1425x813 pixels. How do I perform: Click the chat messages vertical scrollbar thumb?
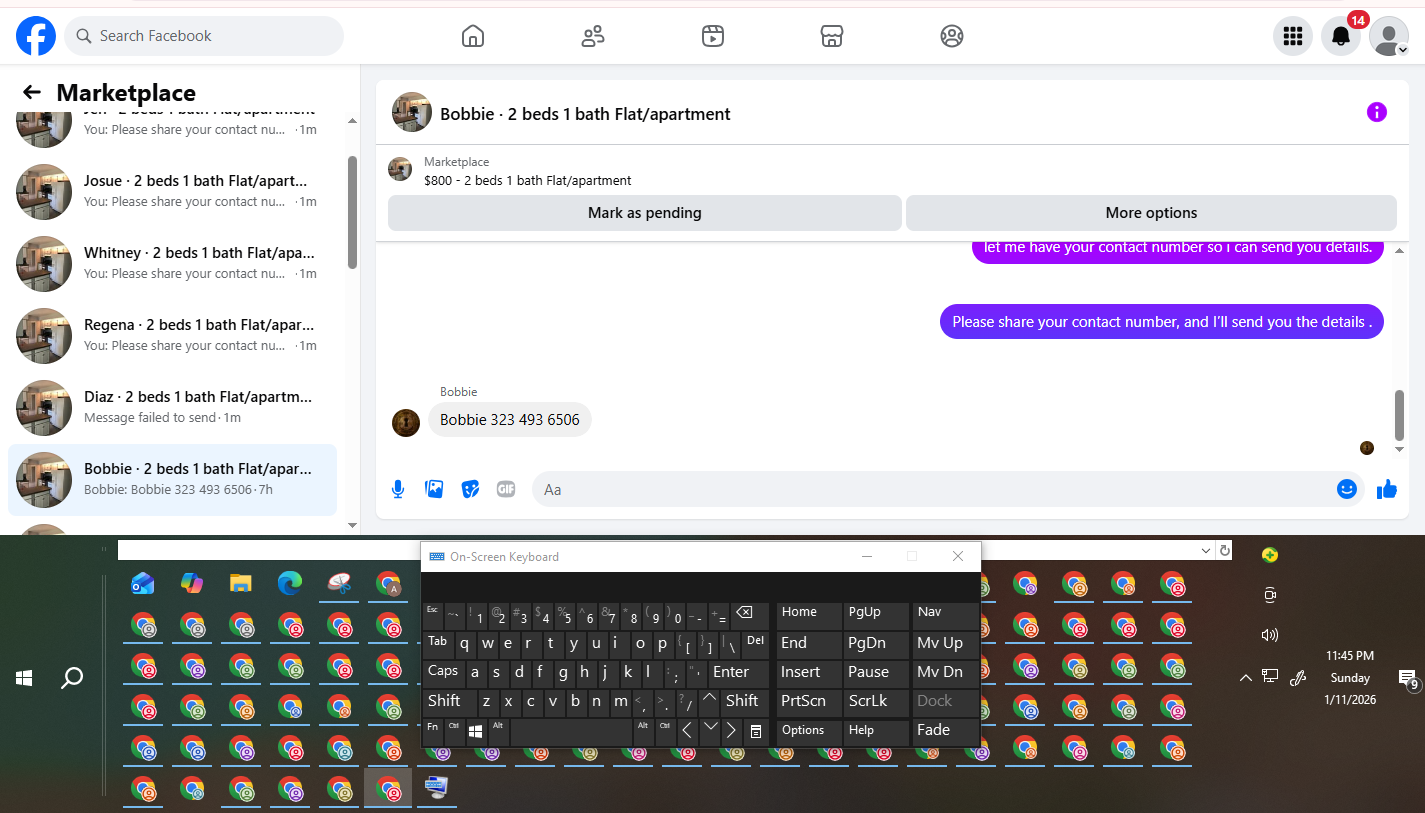(x=1400, y=415)
